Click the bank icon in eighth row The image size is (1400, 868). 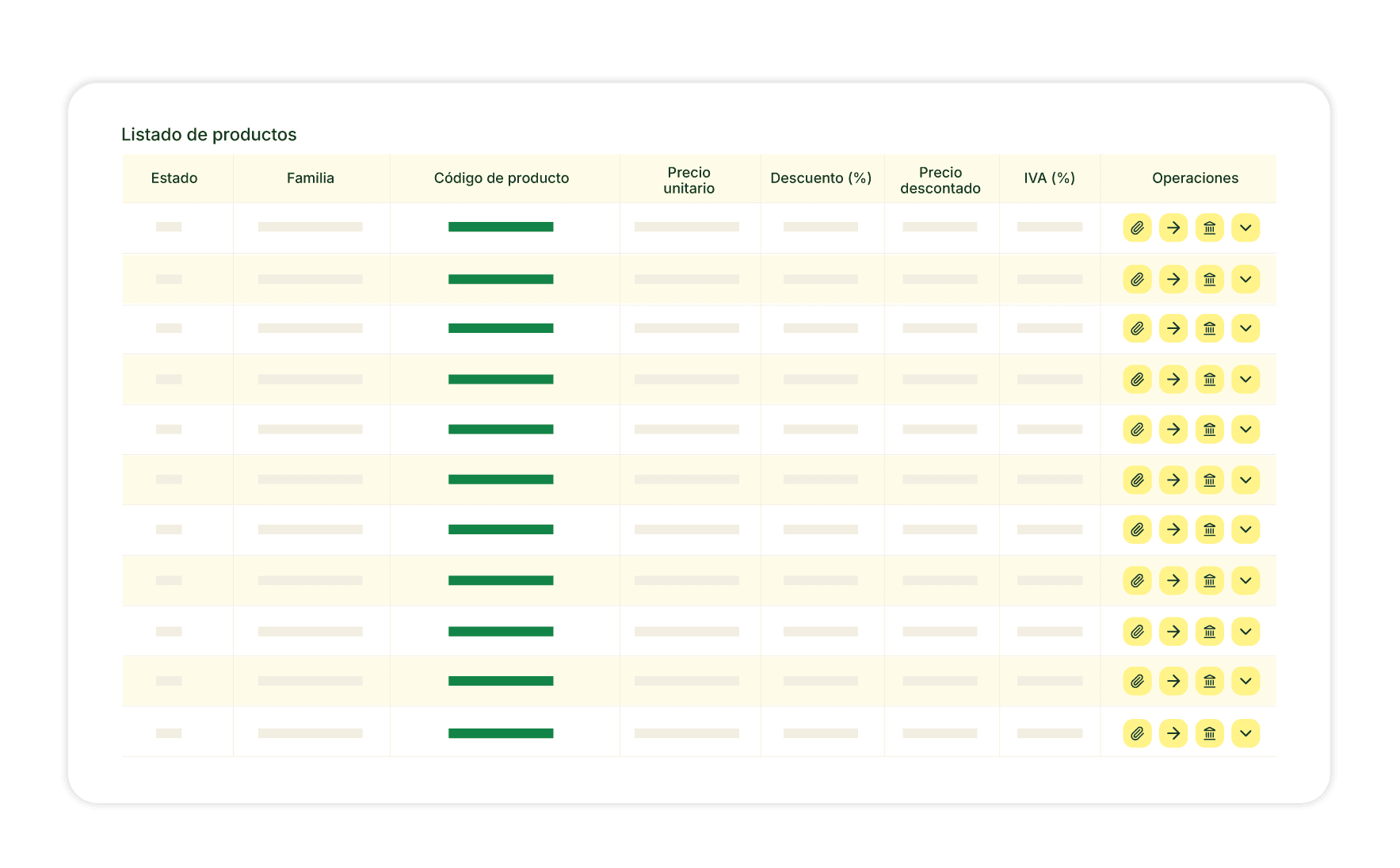[x=1209, y=581]
